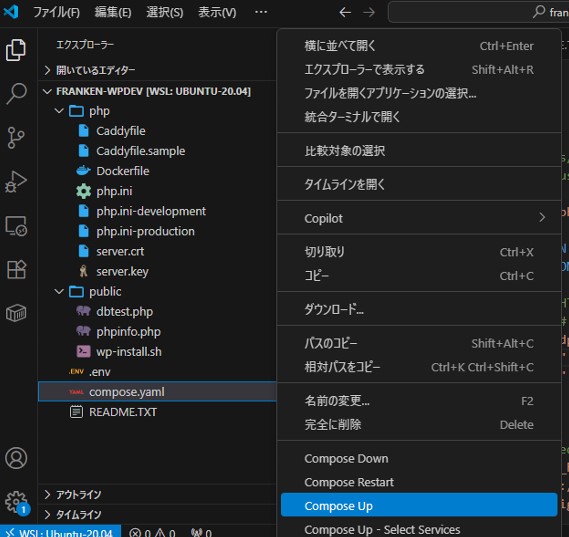Open the Search view in activity bar
This screenshot has height=537, width=569.
[x=16, y=94]
